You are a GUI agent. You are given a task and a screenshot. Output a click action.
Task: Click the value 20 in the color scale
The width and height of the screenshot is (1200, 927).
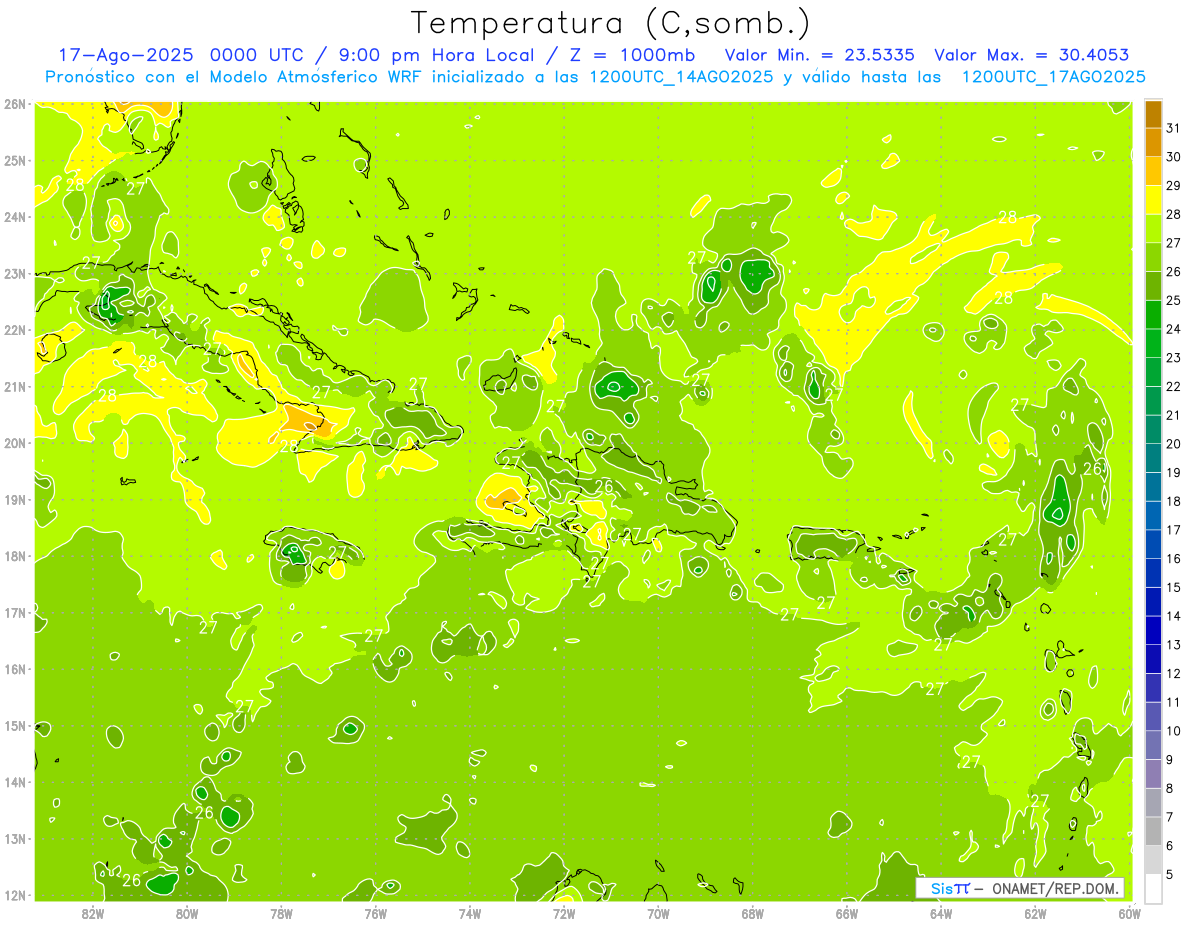1174,444
